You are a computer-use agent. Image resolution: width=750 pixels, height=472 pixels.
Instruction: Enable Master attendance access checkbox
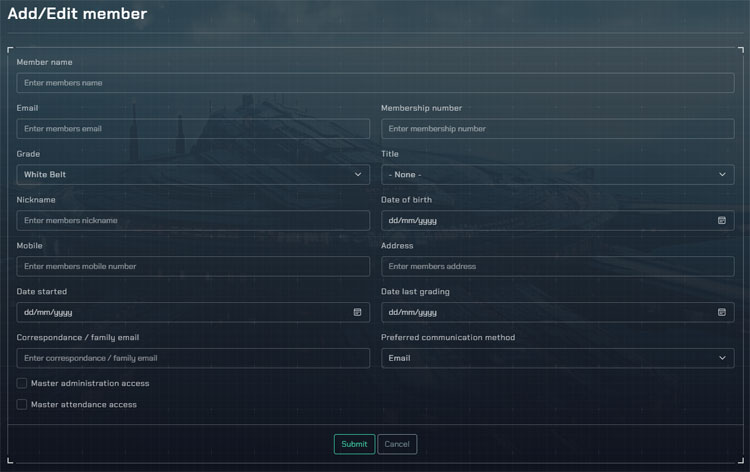pos(22,405)
